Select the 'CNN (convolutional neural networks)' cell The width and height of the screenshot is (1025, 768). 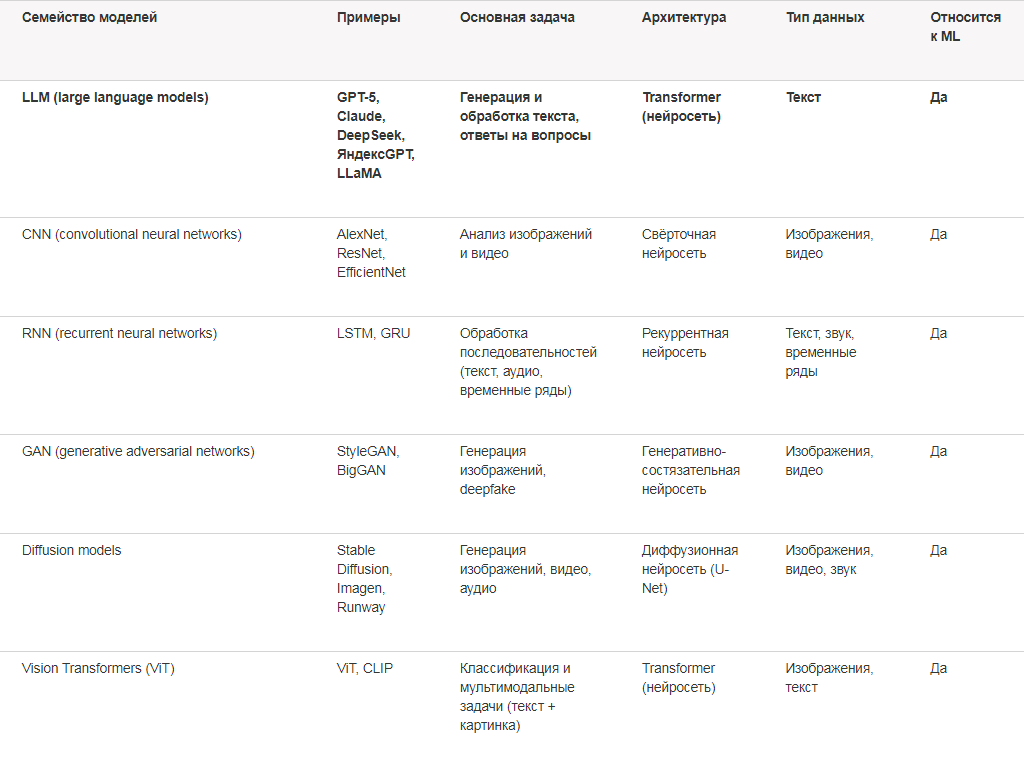[131, 235]
